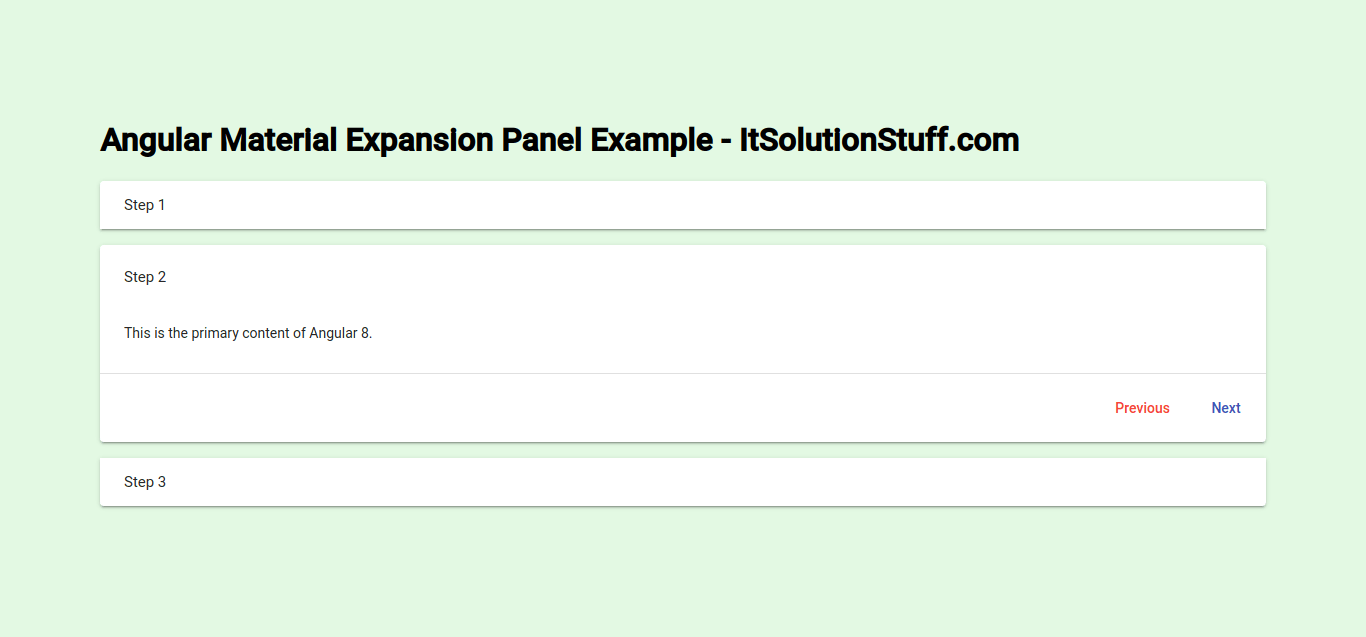This screenshot has height=637, width=1366.
Task: Collapse the Step 2 panel header
Action: pyautogui.click(x=683, y=277)
